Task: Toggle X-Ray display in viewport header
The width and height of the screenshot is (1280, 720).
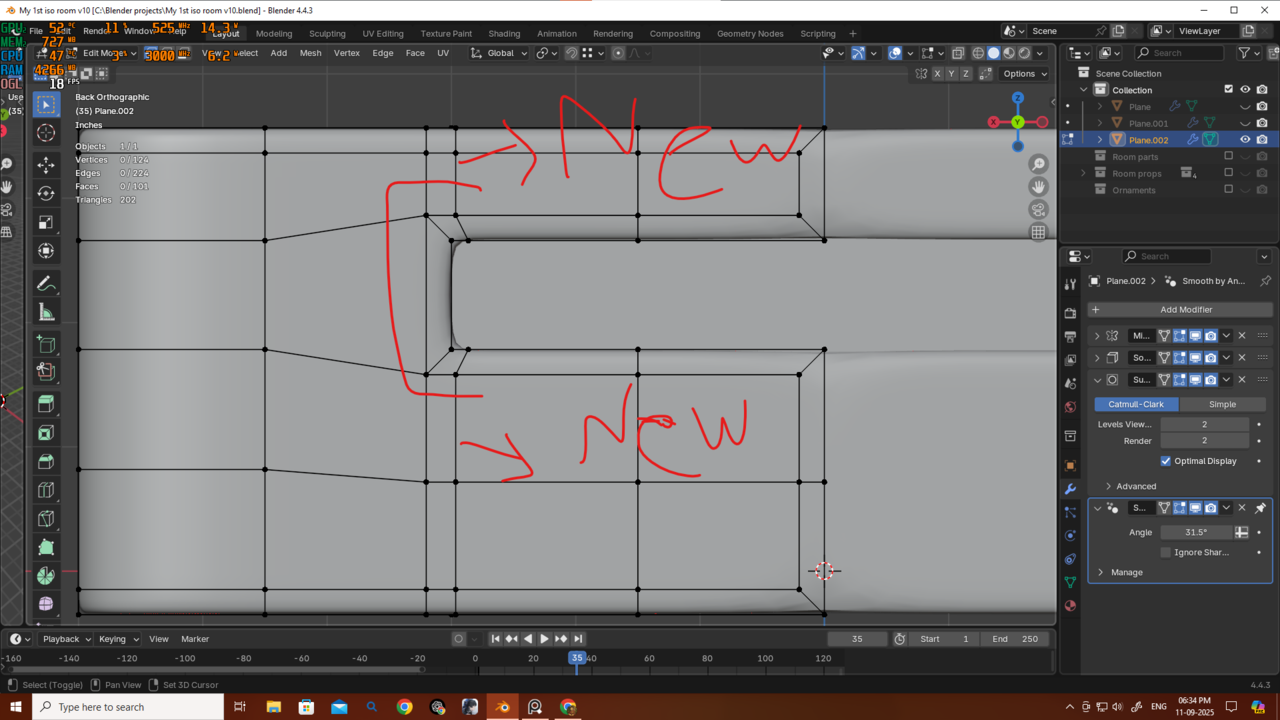Action: click(958, 53)
